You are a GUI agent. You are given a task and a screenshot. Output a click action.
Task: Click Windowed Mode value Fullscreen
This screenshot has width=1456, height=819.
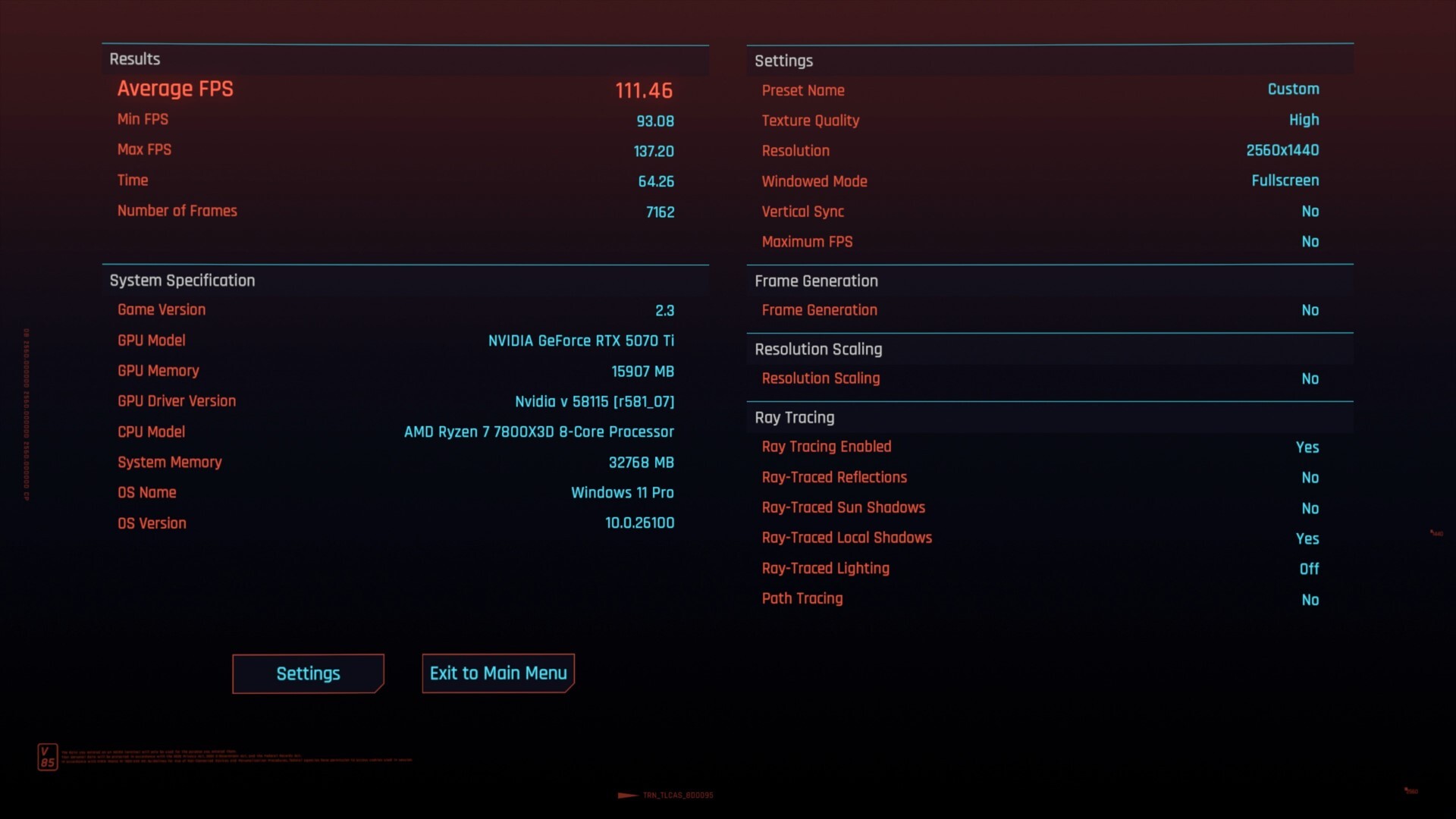coord(1285,180)
